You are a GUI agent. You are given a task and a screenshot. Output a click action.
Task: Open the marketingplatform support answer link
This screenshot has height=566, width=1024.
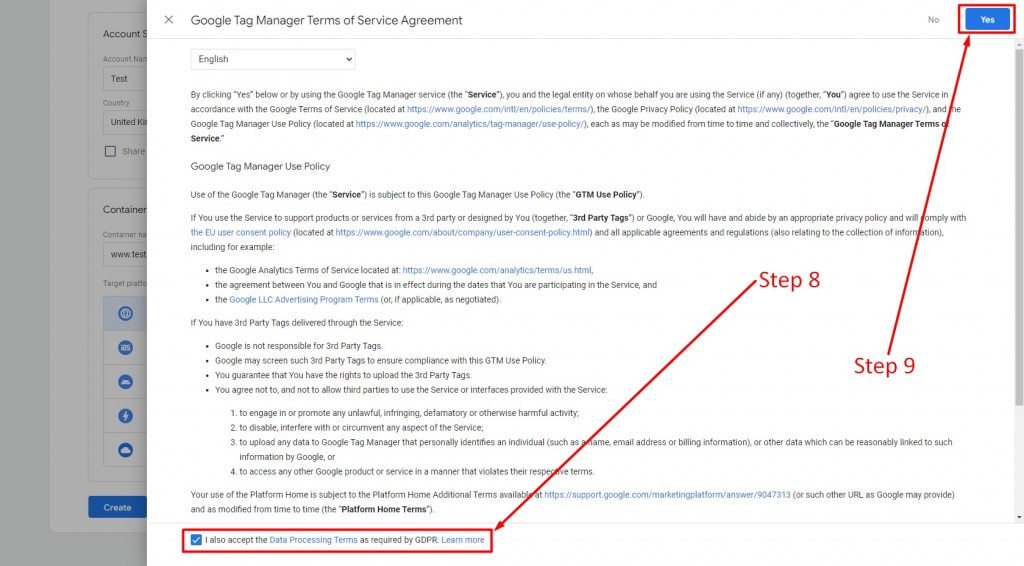(667, 495)
